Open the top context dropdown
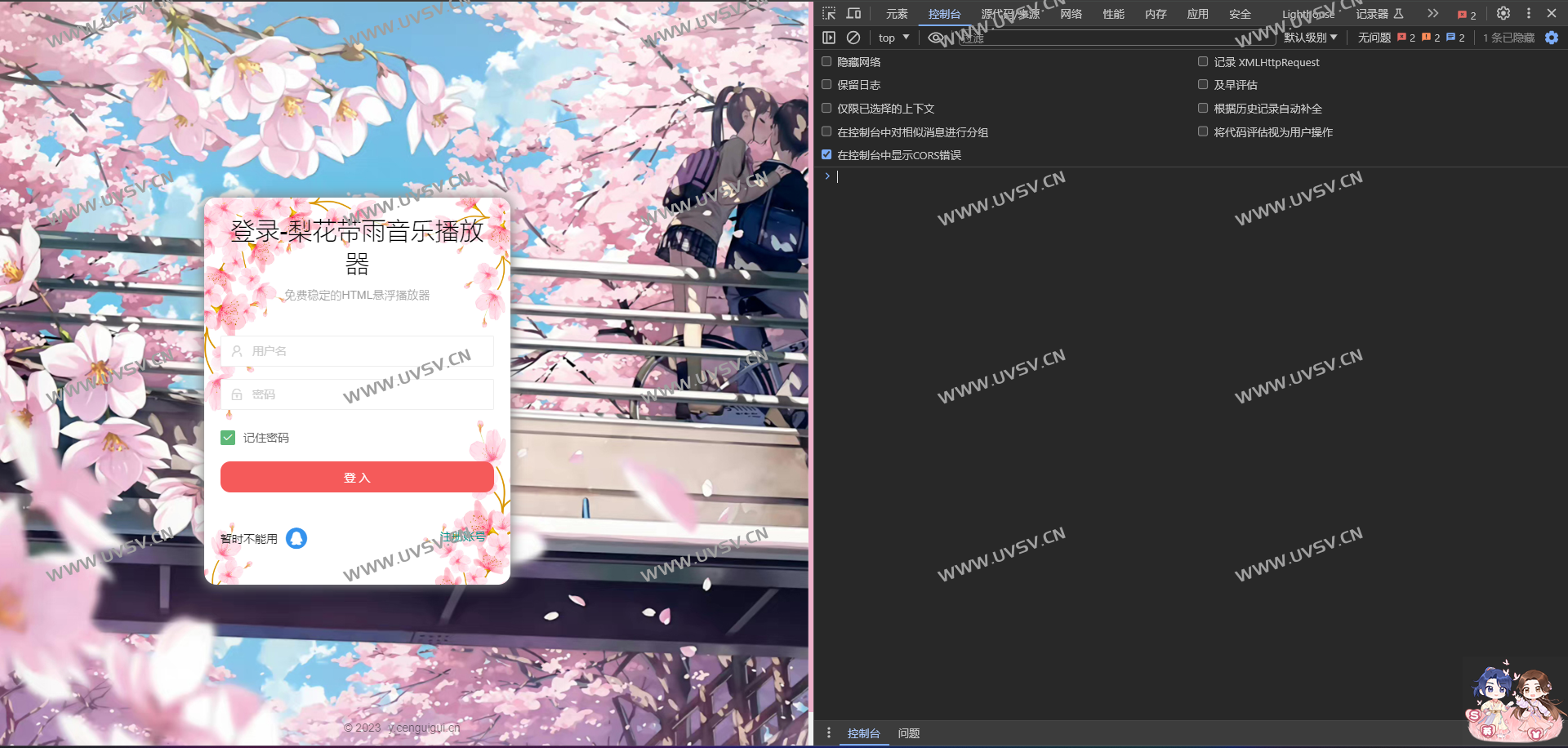 coord(893,38)
